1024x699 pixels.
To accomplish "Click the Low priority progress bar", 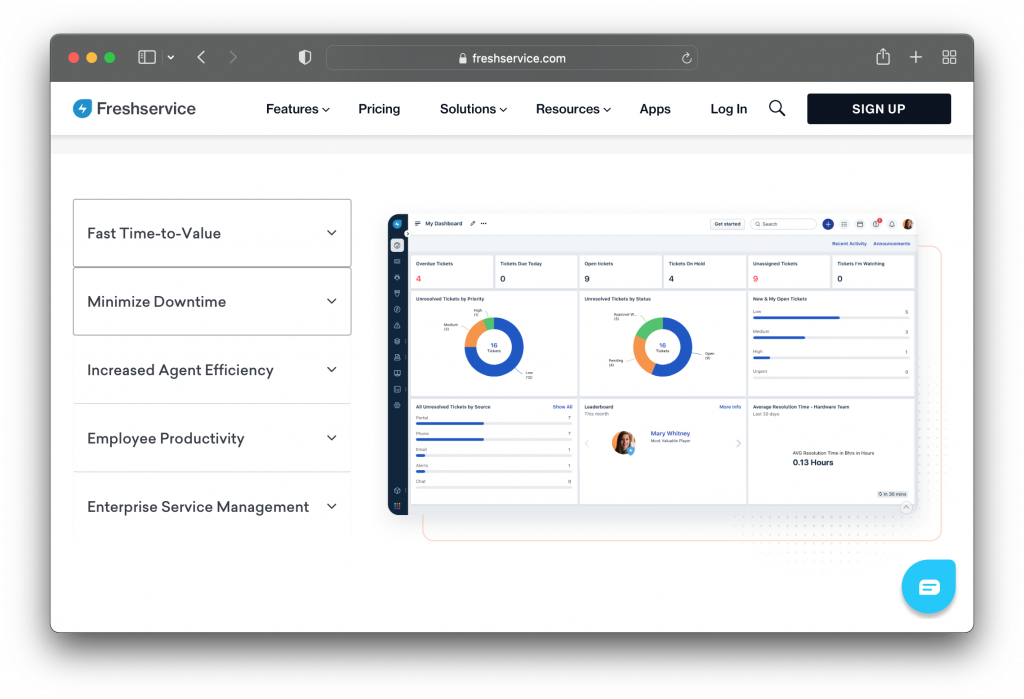I will tap(830, 317).
